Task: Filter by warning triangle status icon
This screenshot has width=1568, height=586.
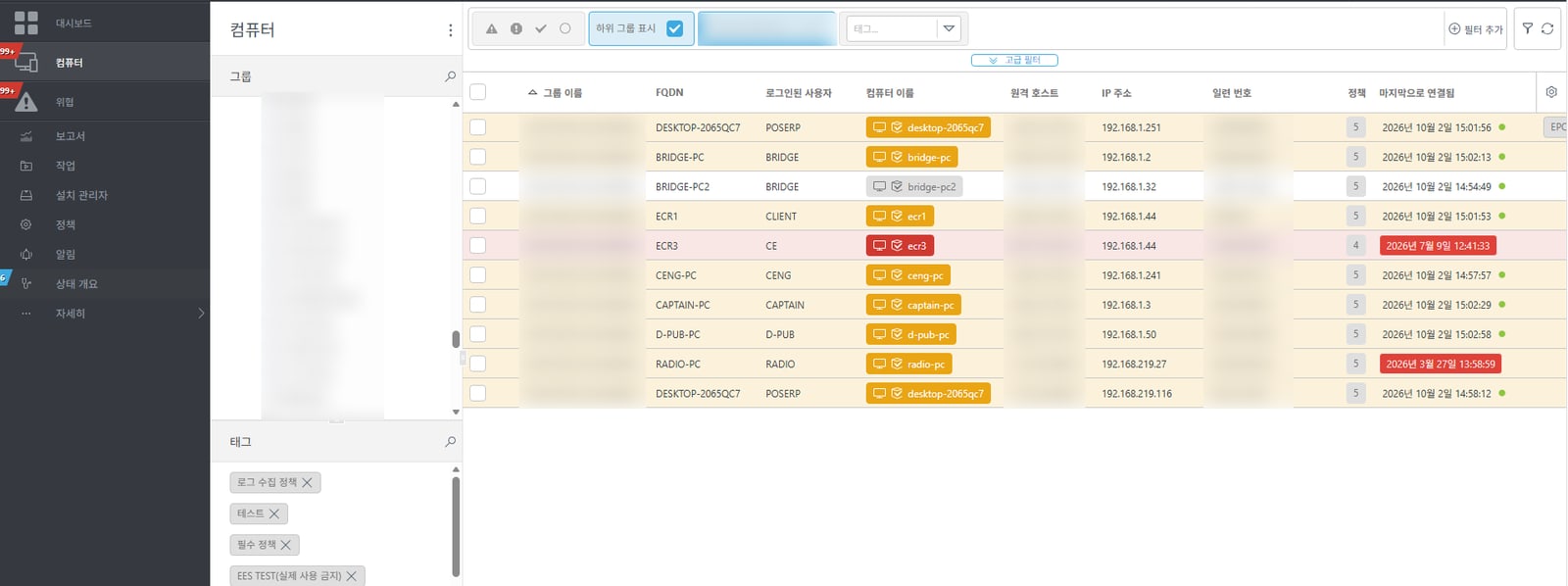Action: (x=492, y=28)
